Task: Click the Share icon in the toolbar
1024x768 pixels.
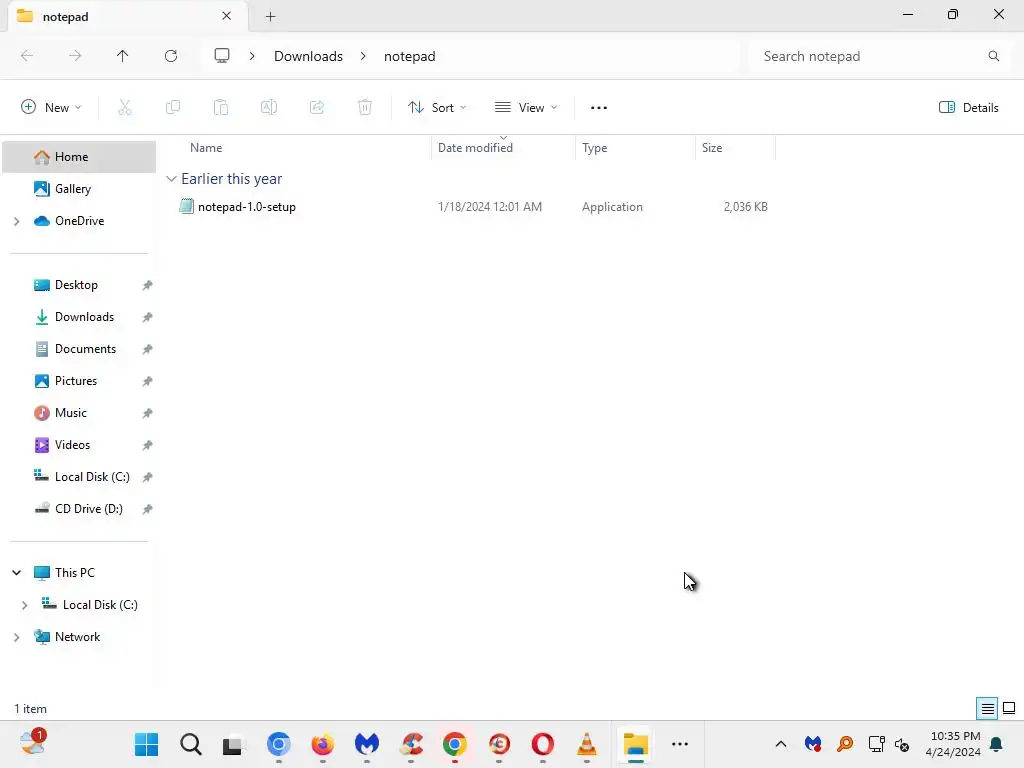Action: tap(317, 107)
